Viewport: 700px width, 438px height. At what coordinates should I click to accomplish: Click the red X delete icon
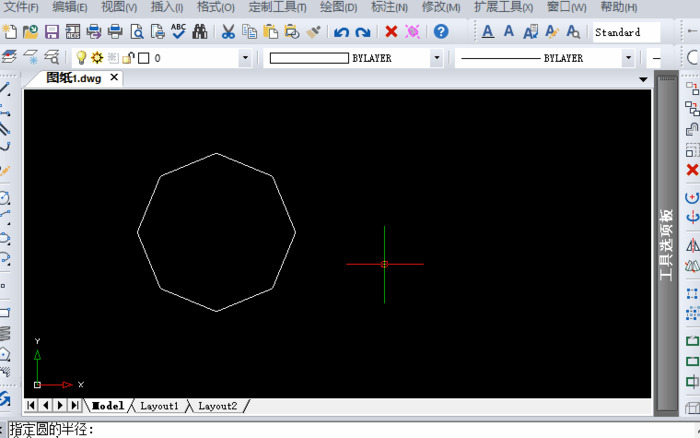(391, 32)
